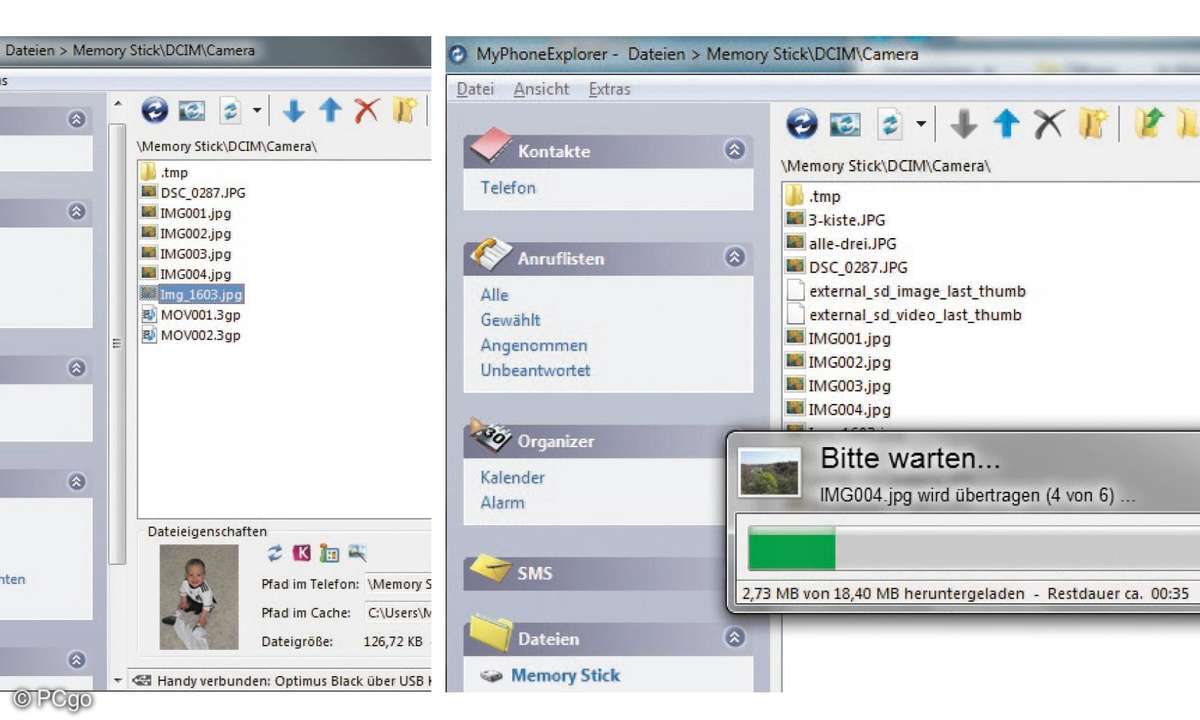
Task: Click the green transfer progress bar
Action: [x=791, y=549]
